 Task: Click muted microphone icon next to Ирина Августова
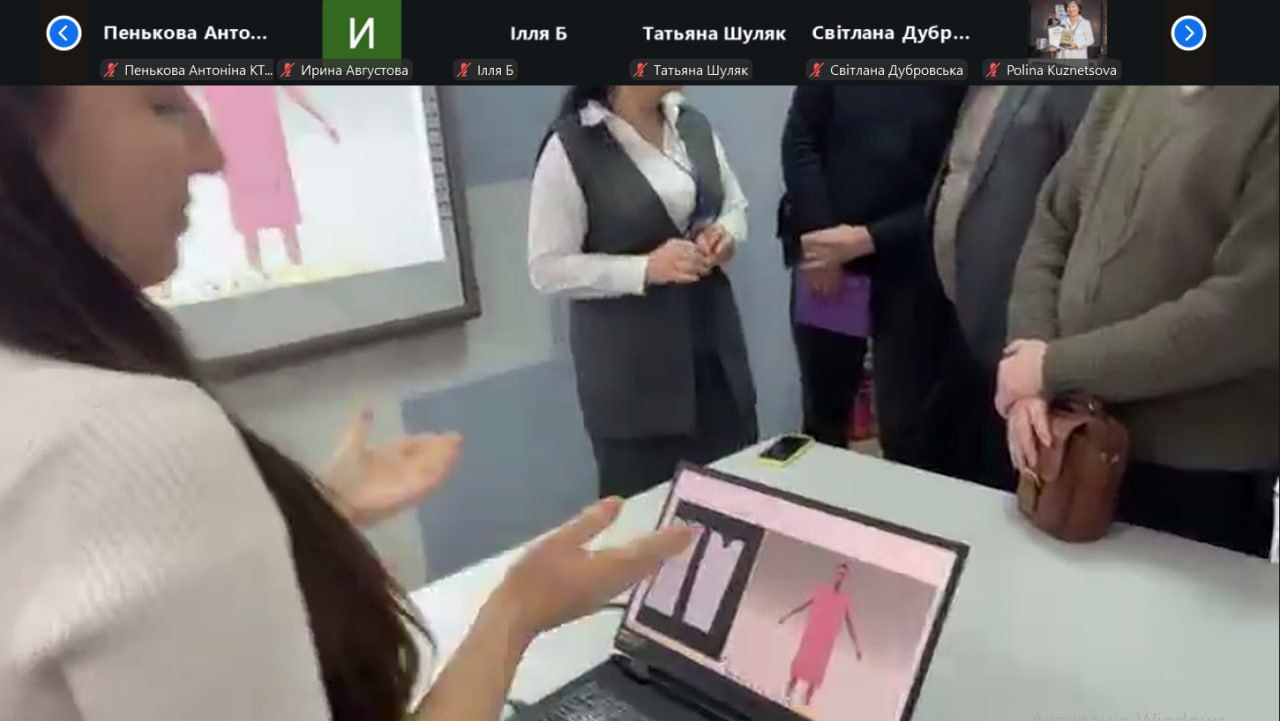288,70
